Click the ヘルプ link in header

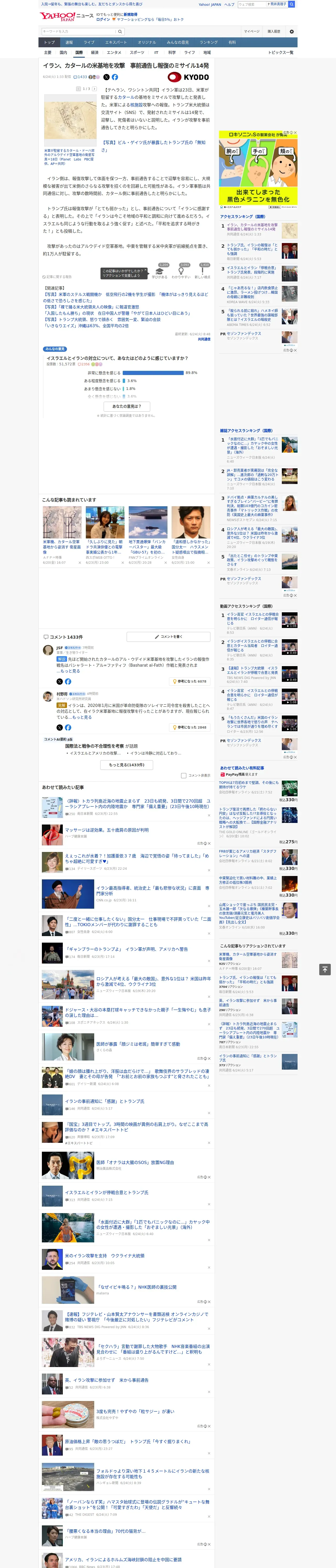coord(229,4)
